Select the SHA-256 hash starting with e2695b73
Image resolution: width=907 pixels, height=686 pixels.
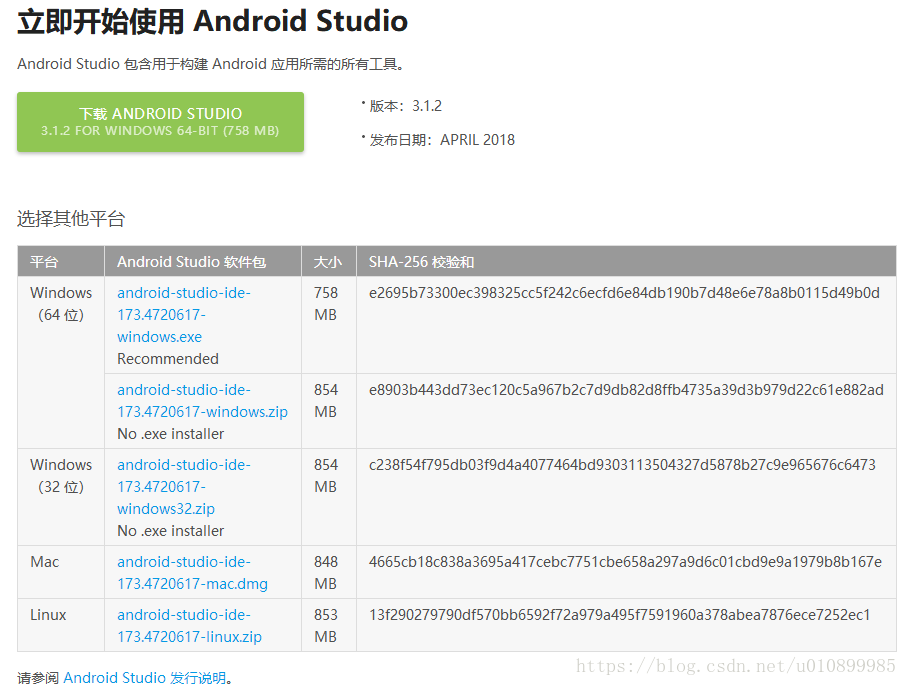coord(624,293)
